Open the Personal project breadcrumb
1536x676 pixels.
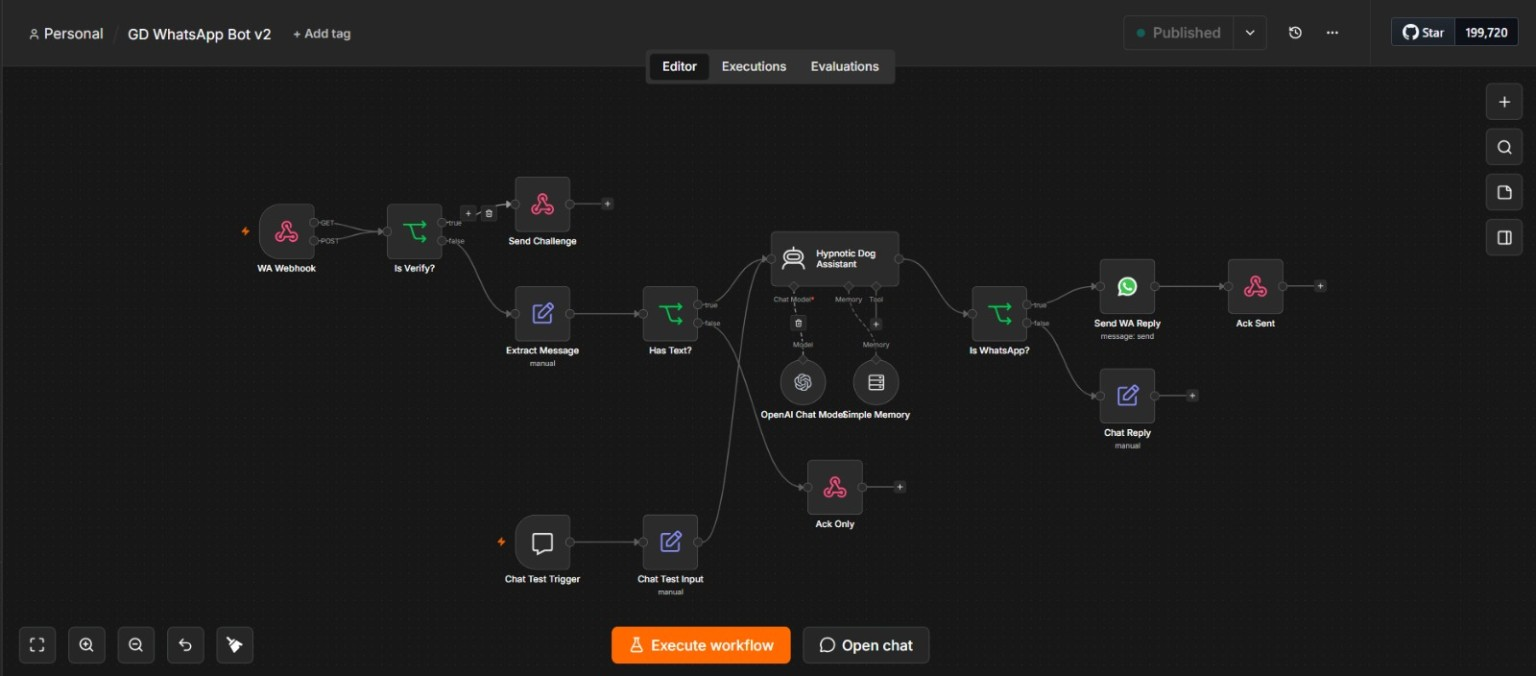coord(66,34)
